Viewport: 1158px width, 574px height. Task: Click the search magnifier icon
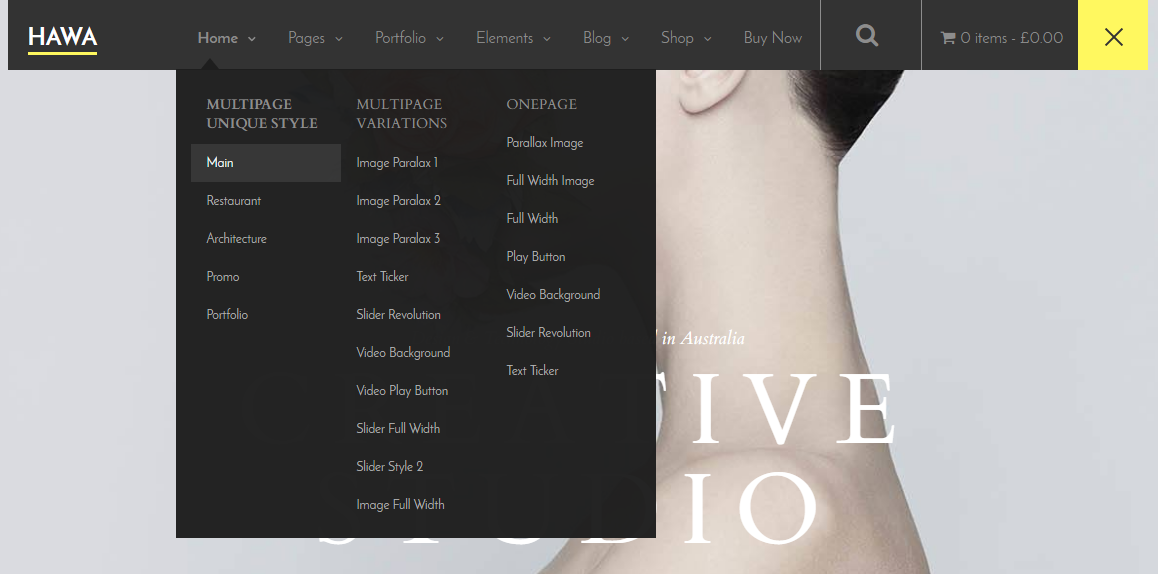click(x=867, y=35)
